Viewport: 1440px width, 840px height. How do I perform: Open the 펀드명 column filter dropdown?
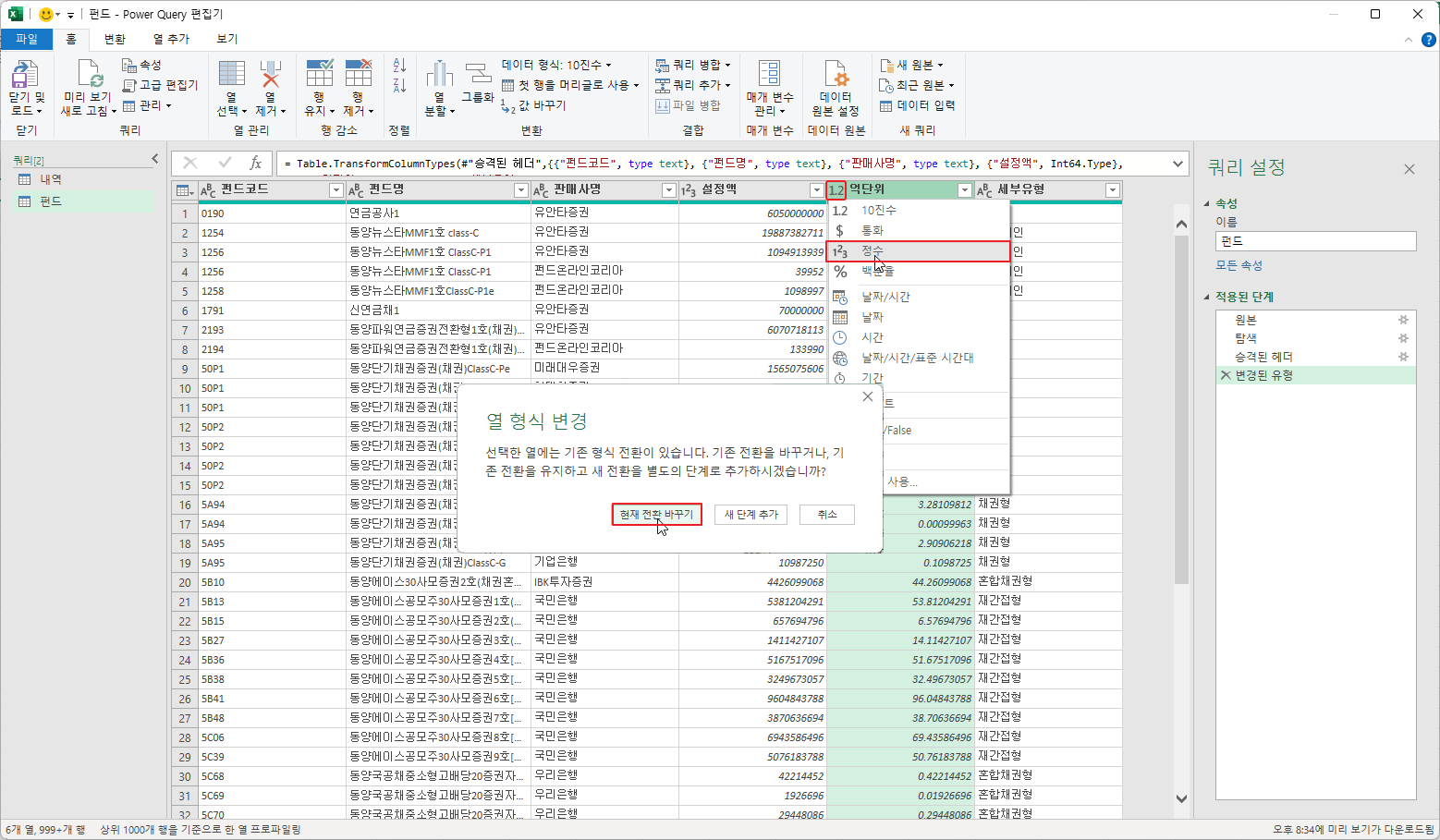click(521, 190)
